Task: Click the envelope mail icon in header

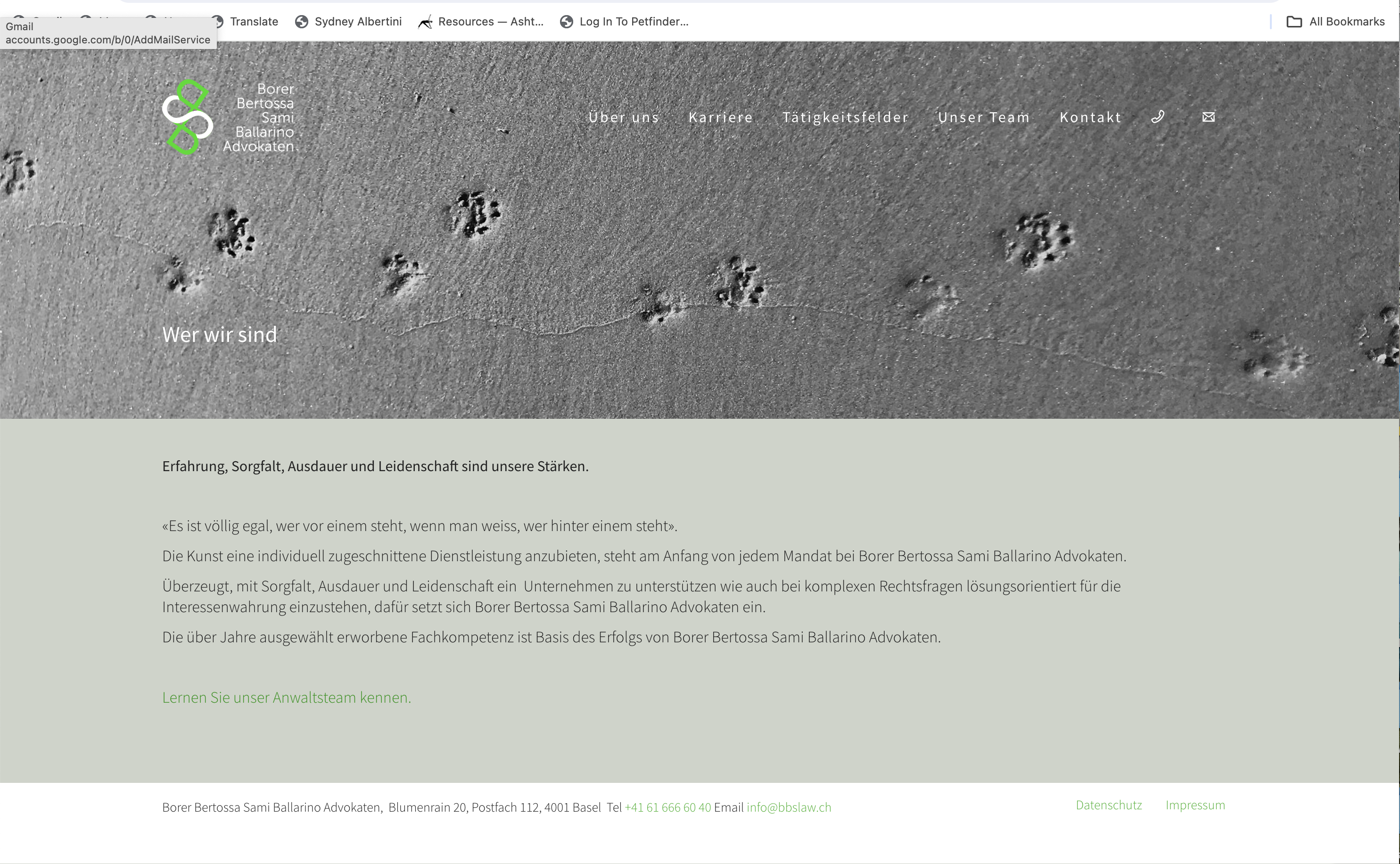Action: [x=1208, y=117]
